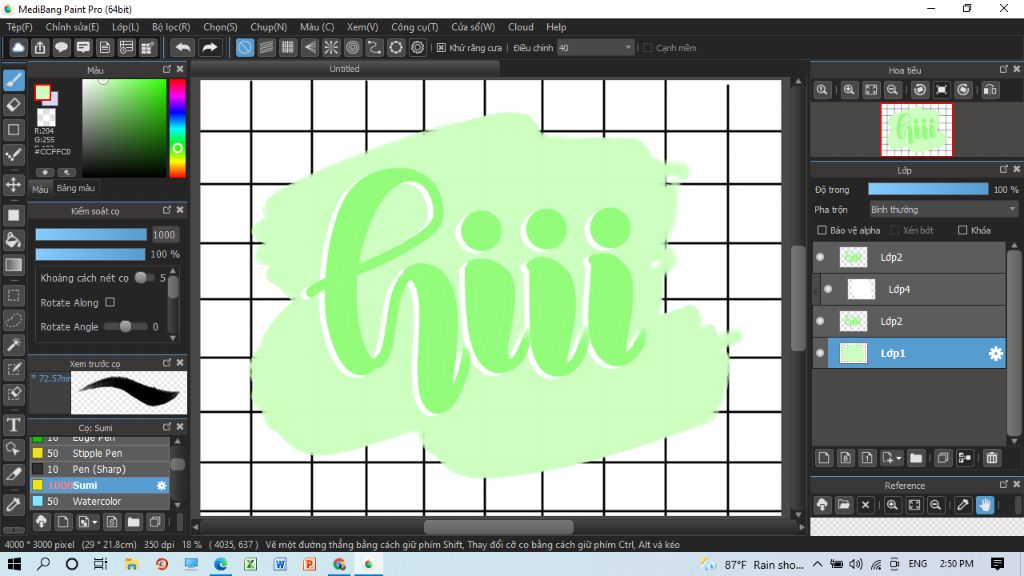Open the Help menu
The height and width of the screenshot is (576, 1024).
point(556,27)
